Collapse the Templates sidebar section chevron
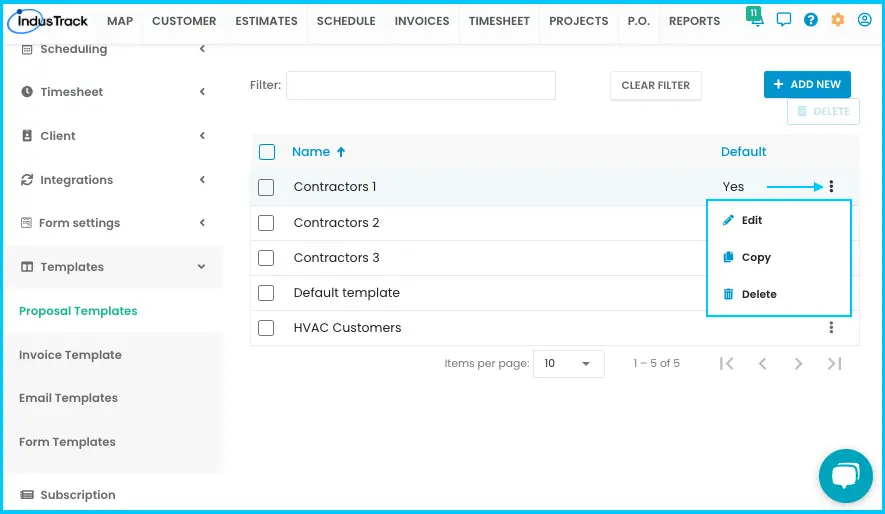 (x=201, y=266)
